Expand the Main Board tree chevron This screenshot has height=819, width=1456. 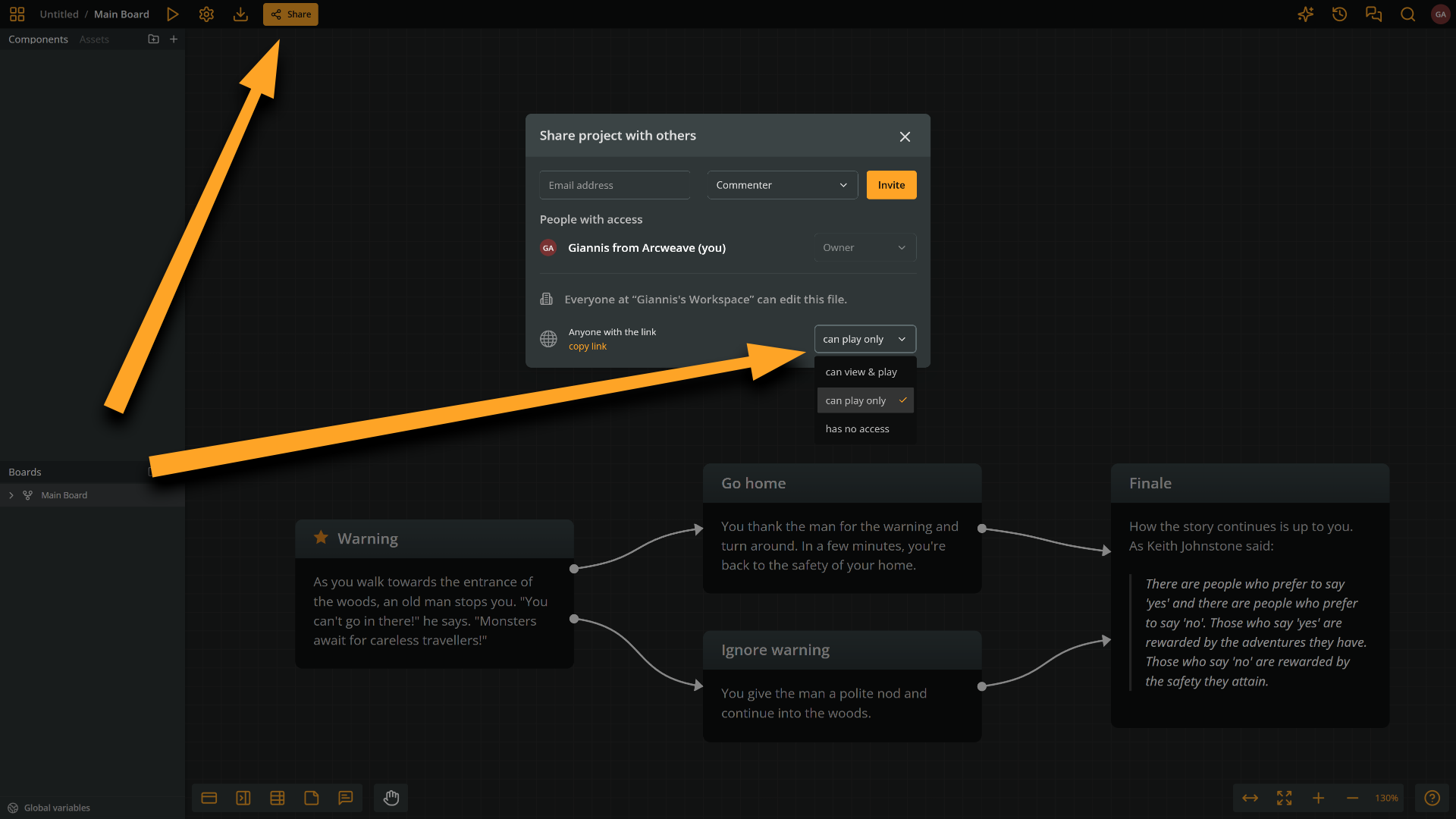[x=11, y=495]
